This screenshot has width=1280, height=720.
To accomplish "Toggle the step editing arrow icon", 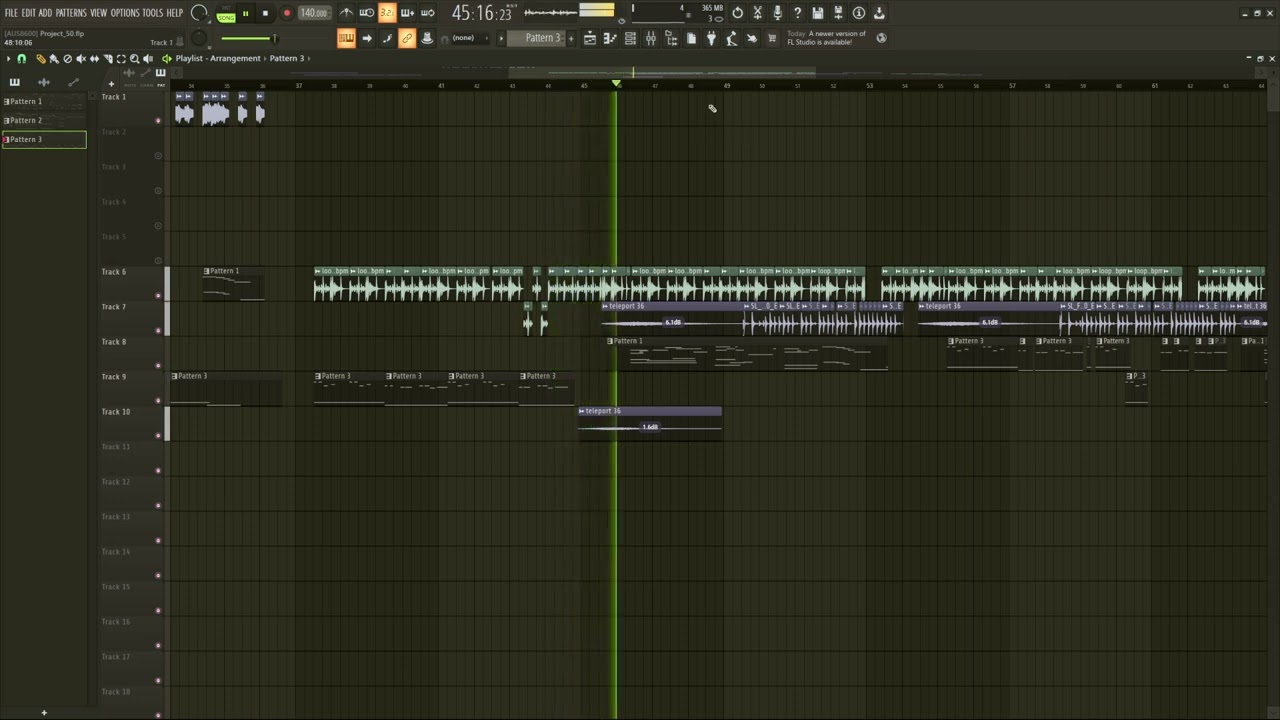I will tap(367, 38).
